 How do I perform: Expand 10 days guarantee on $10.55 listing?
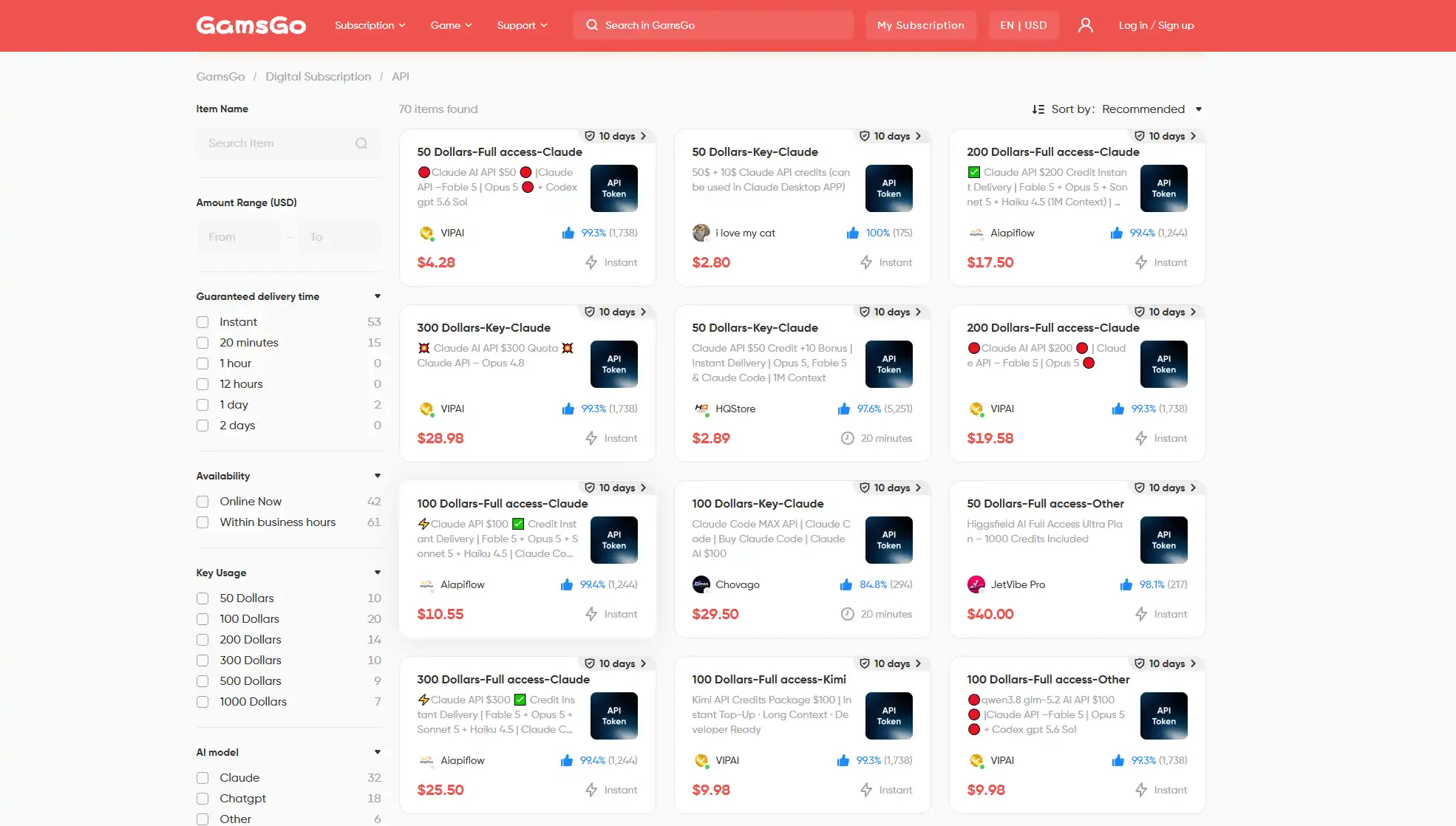tap(616, 488)
